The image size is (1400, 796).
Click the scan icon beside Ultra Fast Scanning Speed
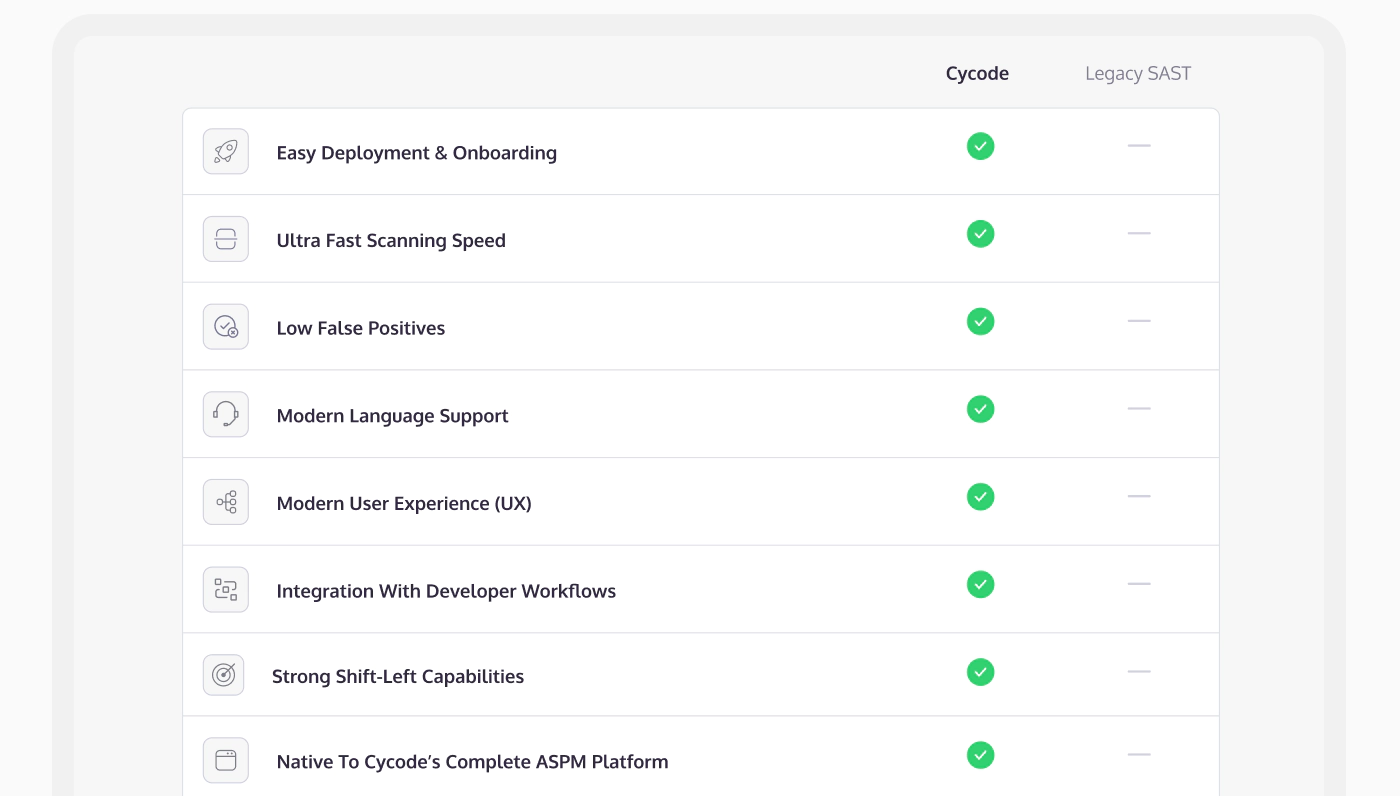[x=226, y=239]
